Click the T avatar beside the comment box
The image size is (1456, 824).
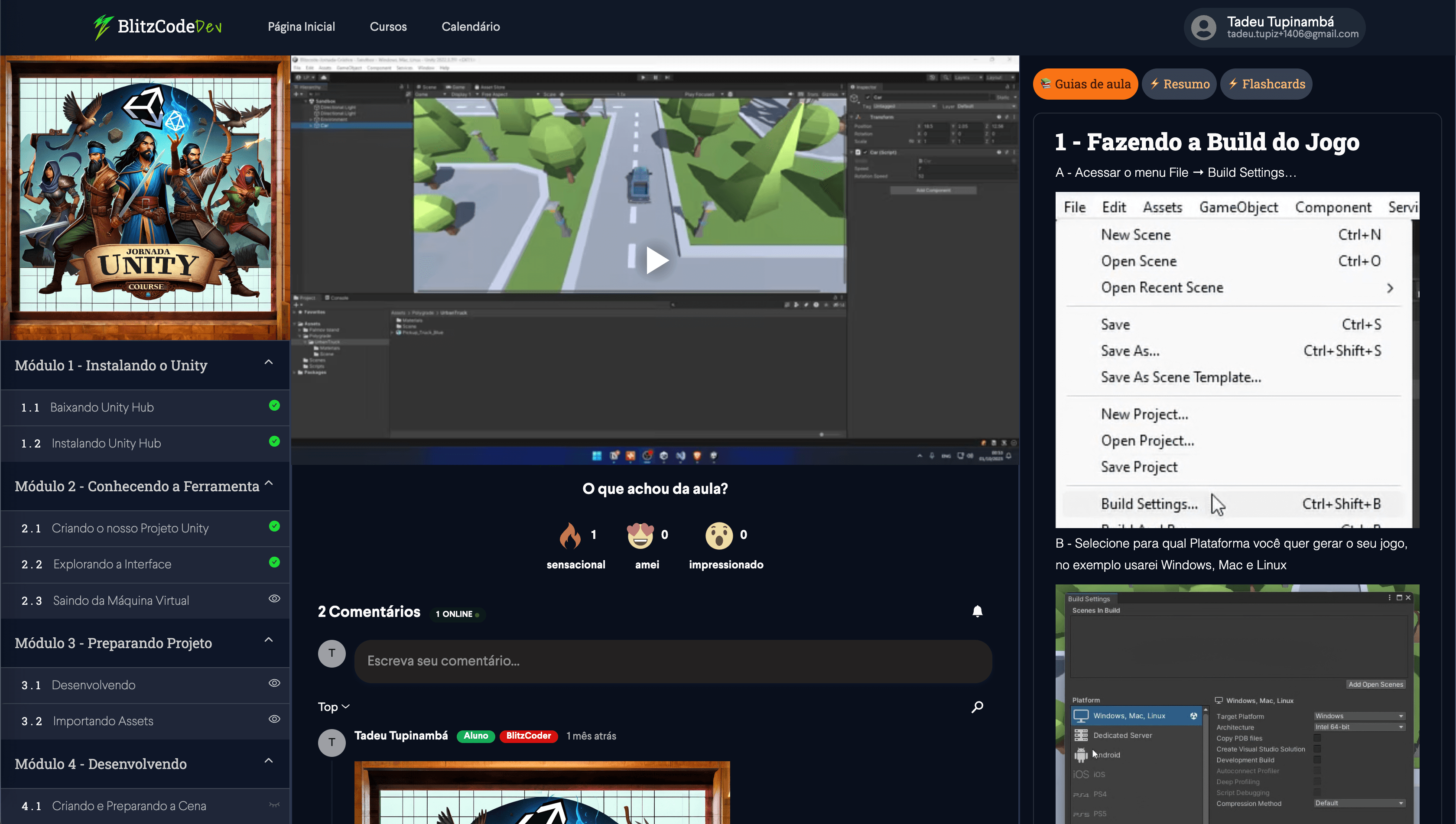[x=332, y=654]
